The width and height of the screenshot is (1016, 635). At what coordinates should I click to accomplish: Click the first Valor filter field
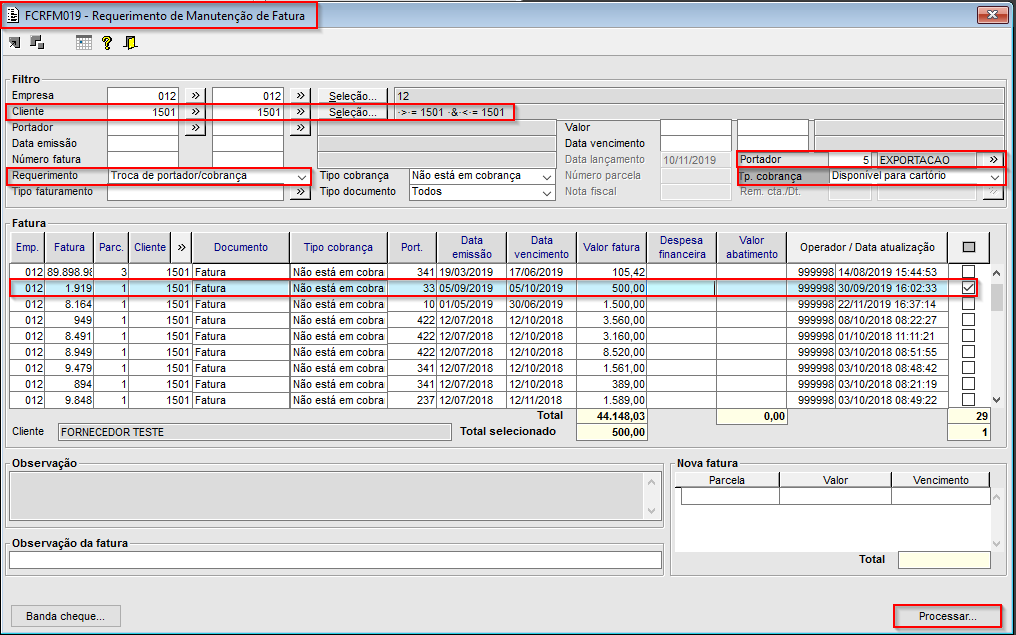[695, 128]
